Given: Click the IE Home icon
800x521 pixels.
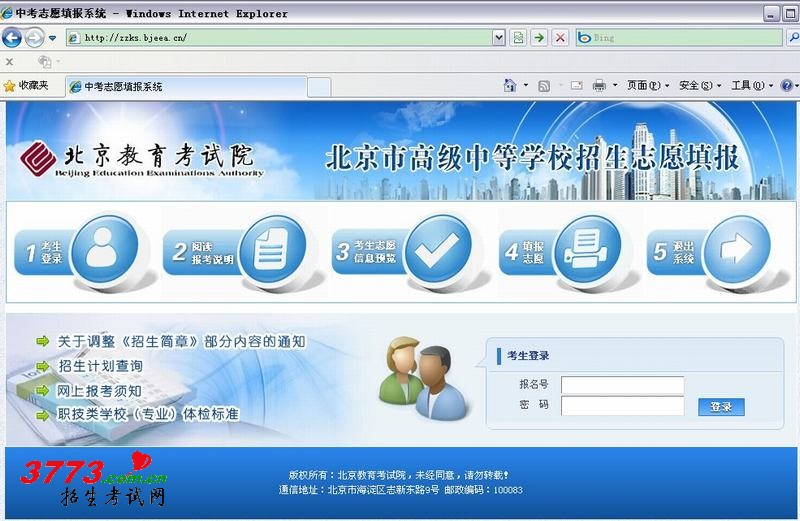Looking at the screenshot, I should (x=510, y=86).
